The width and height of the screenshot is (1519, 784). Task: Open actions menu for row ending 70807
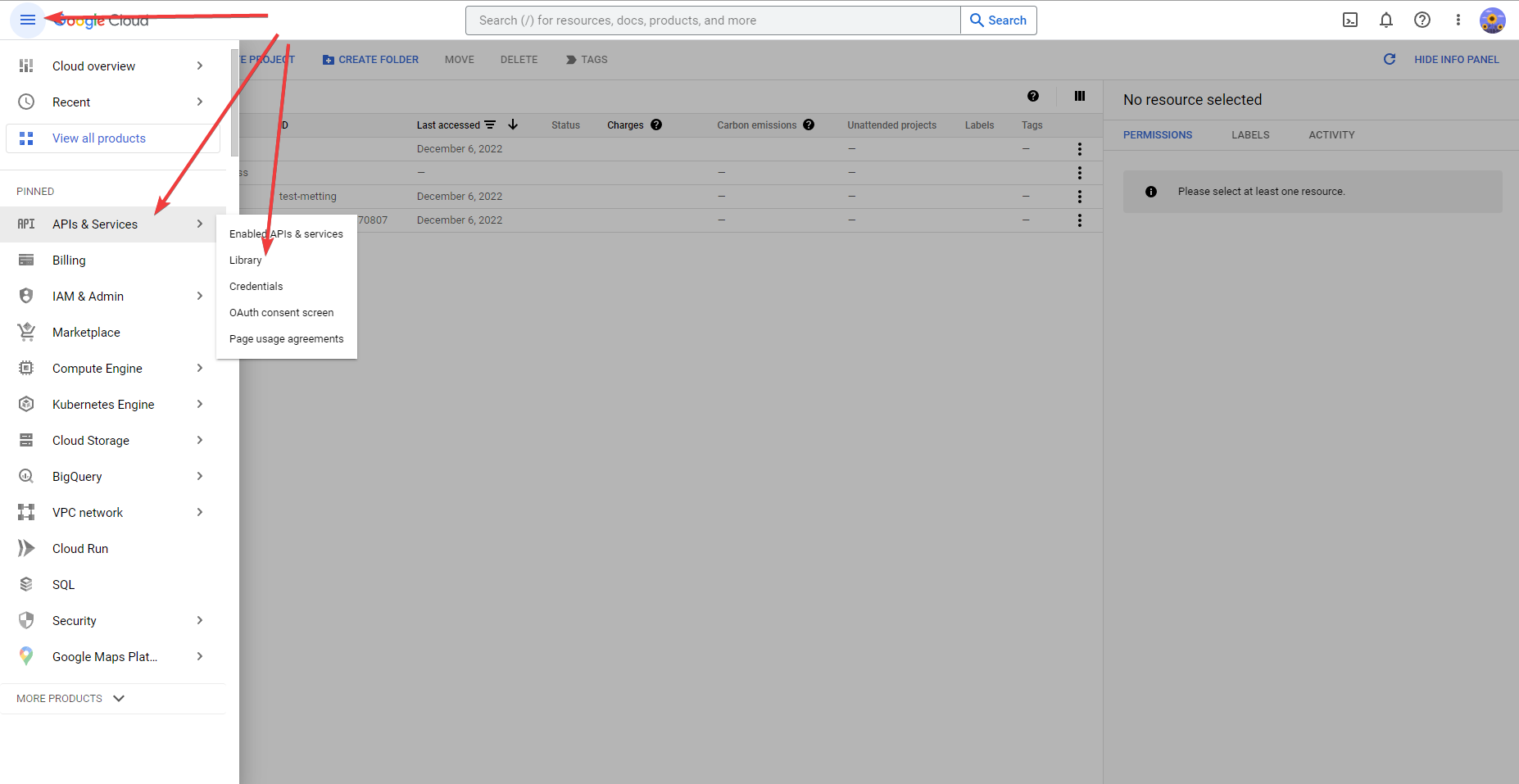click(x=1080, y=220)
